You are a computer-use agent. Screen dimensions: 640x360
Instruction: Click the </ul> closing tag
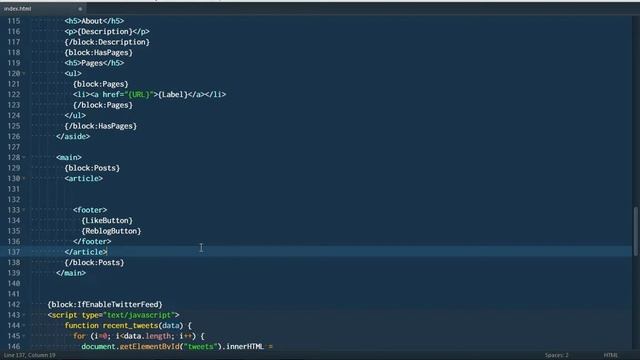pyautogui.click(x=75, y=116)
